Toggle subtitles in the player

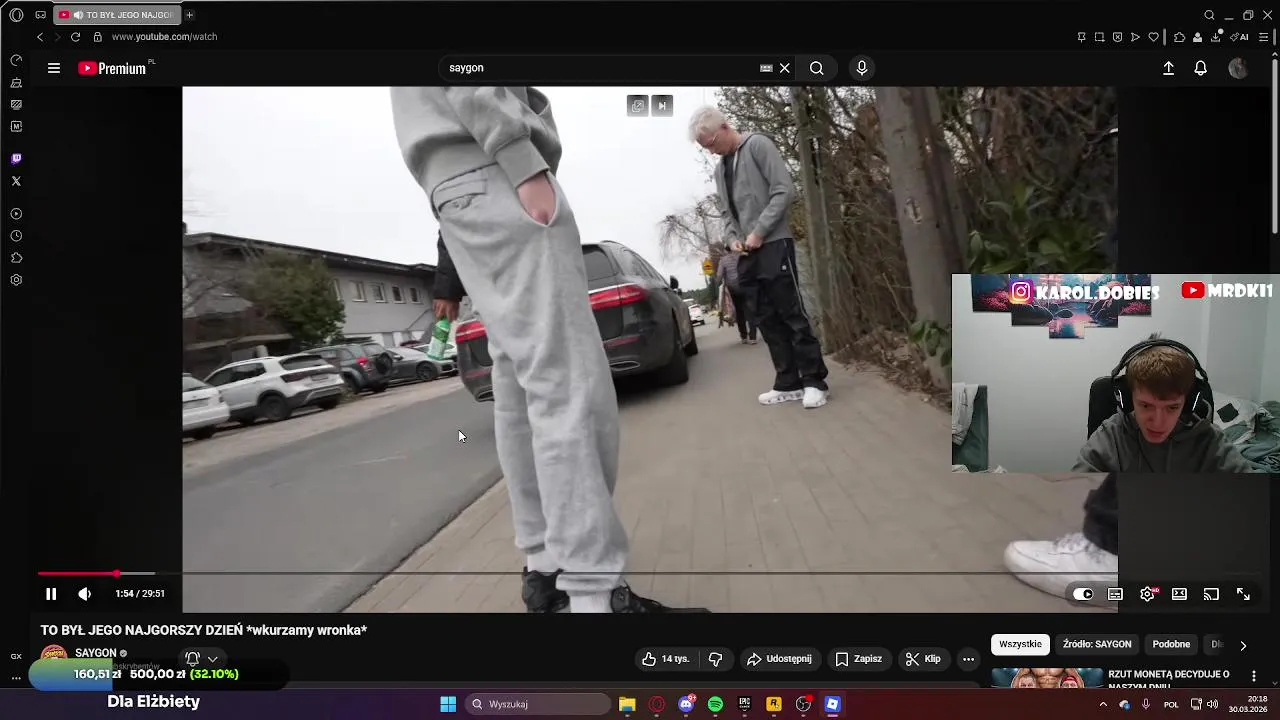[x=1115, y=594]
